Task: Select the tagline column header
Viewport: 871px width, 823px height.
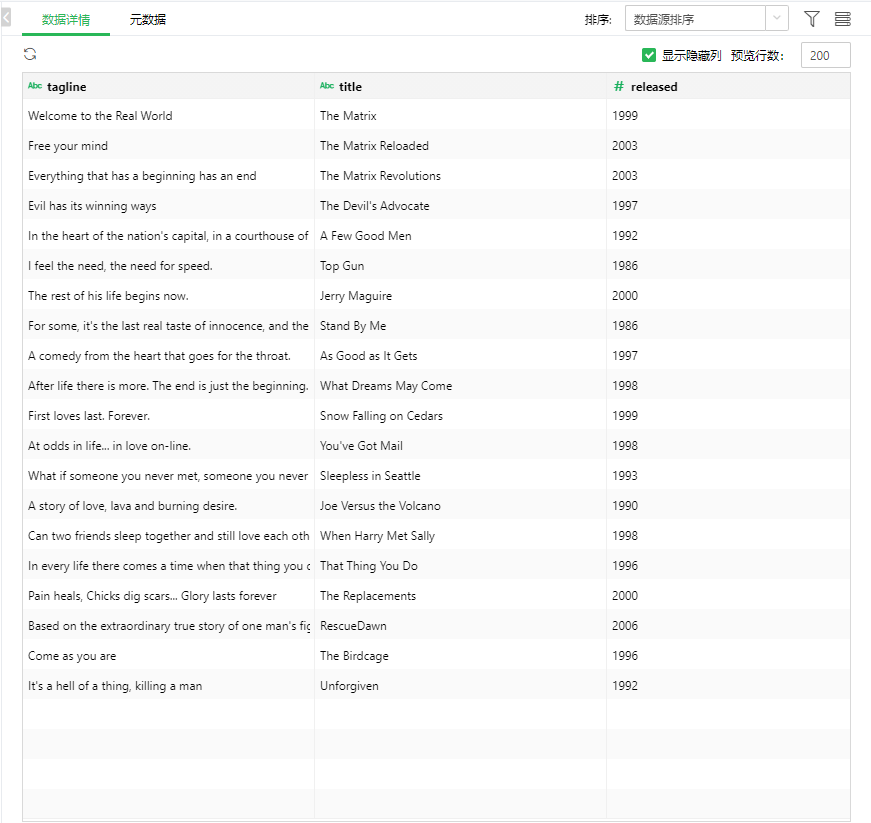Action: tap(168, 86)
